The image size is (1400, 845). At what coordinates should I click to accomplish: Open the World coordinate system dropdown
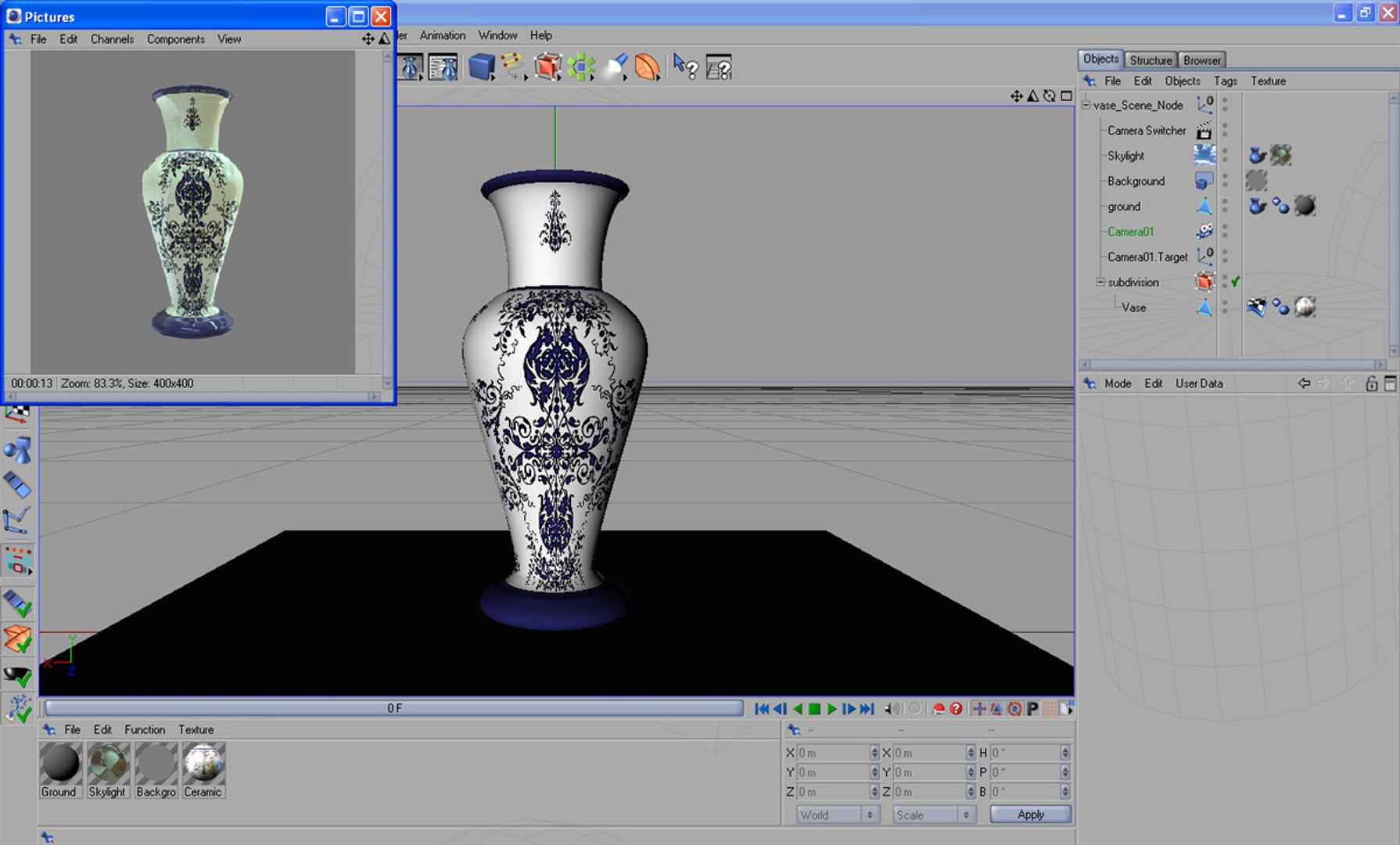838,814
